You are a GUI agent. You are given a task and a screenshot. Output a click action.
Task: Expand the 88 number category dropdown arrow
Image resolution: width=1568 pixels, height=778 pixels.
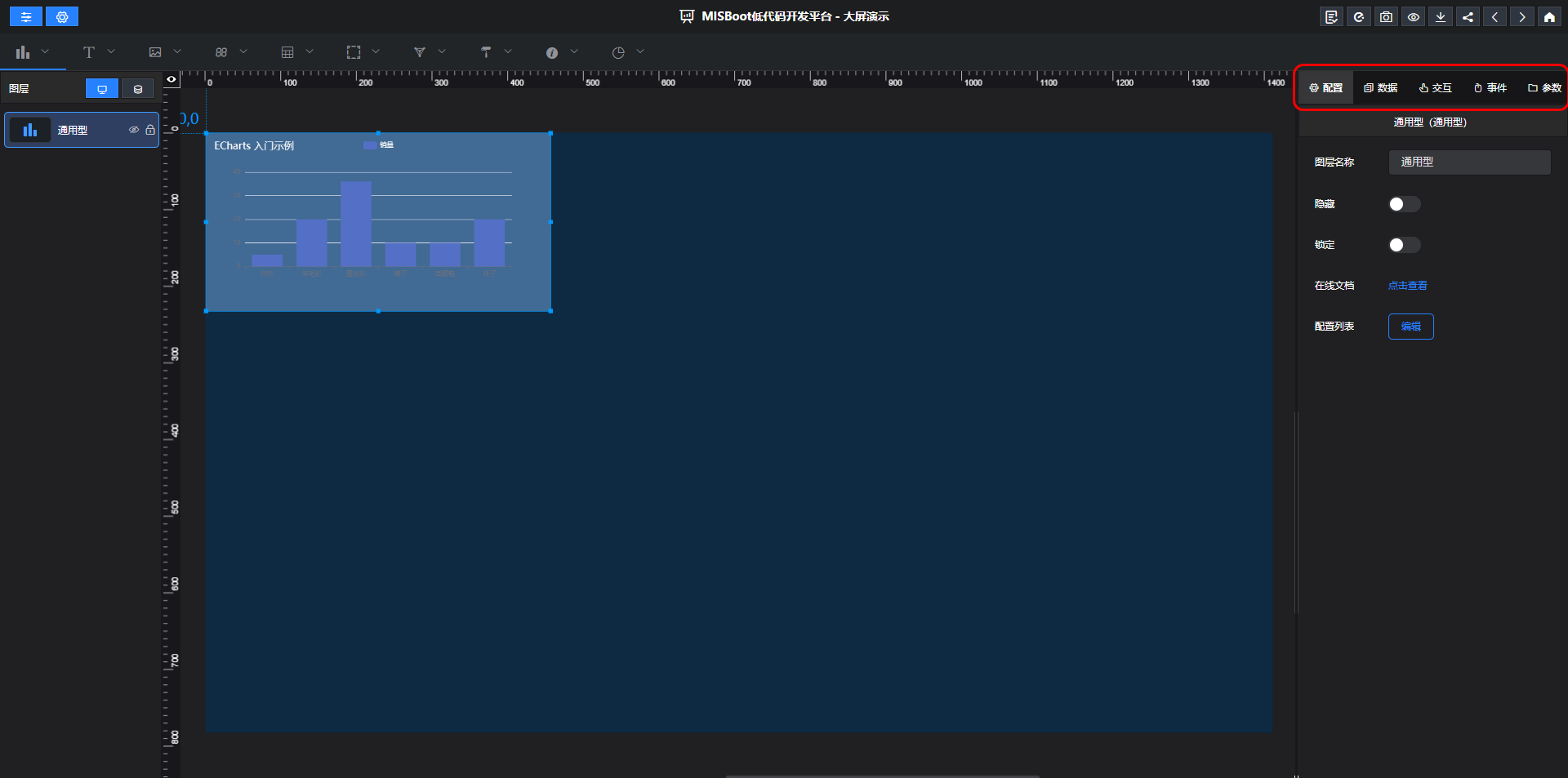pyautogui.click(x=243, y=51)
